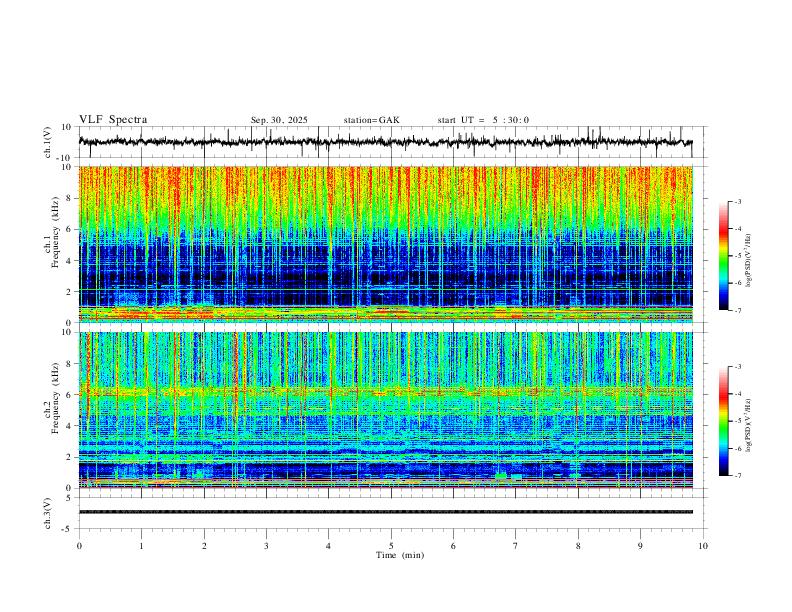792x612 pixels.
Task: Click the "-7" tick on lower color bar
Action: [x=737, y=475]
